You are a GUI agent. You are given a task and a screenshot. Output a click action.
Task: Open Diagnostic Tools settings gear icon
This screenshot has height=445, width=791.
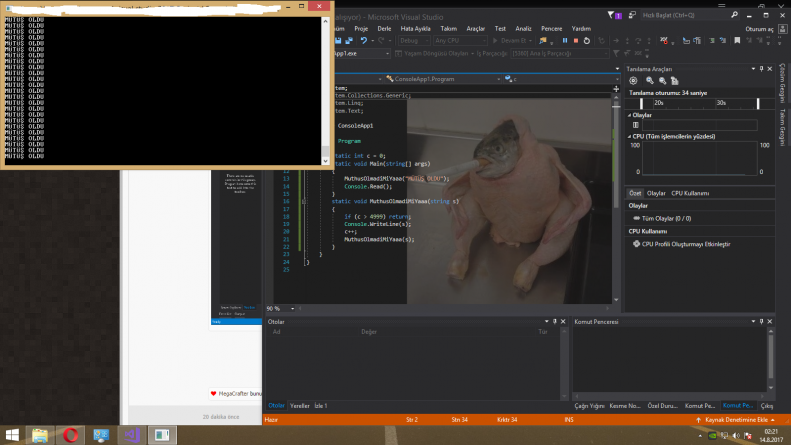point(633,81)
